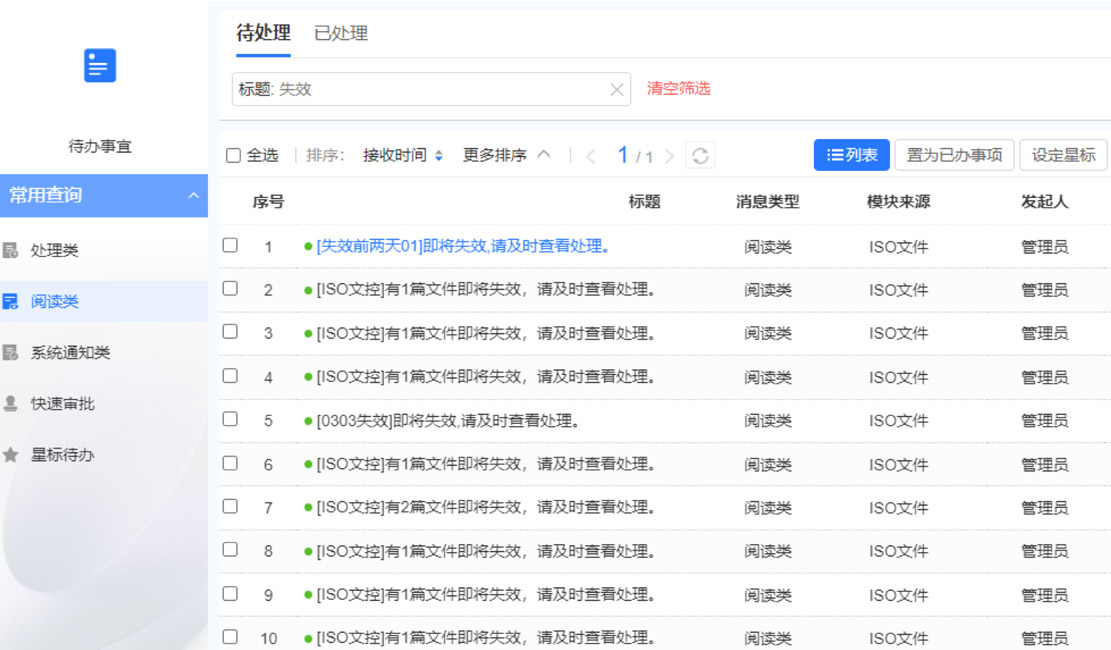Check the checkbox for row 5
The image size is (1111, 650).
click(x=231, y=419)
